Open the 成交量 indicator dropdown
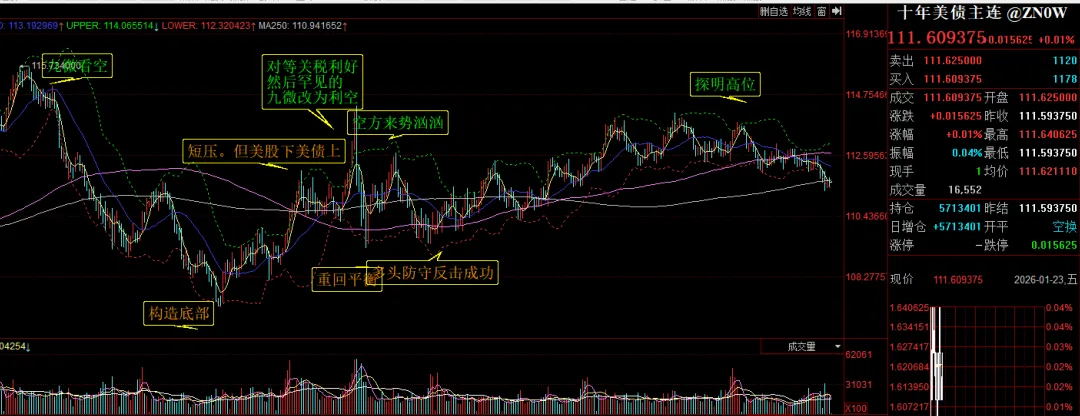The height and width of the screenshot is (416, 1080). point(801,346)
